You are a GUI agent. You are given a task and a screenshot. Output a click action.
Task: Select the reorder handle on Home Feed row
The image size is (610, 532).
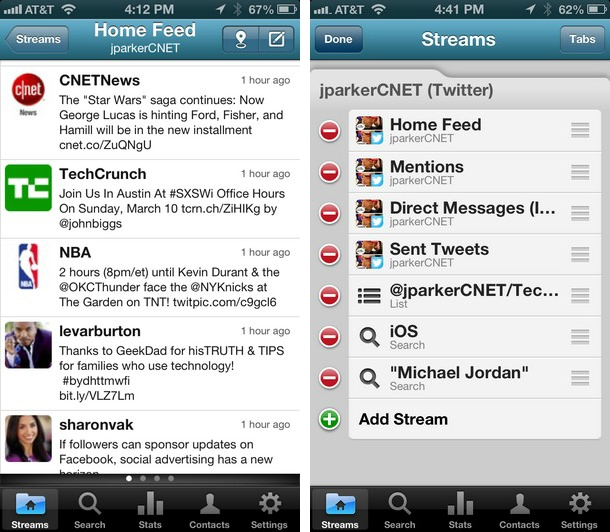tap(580, 130)
